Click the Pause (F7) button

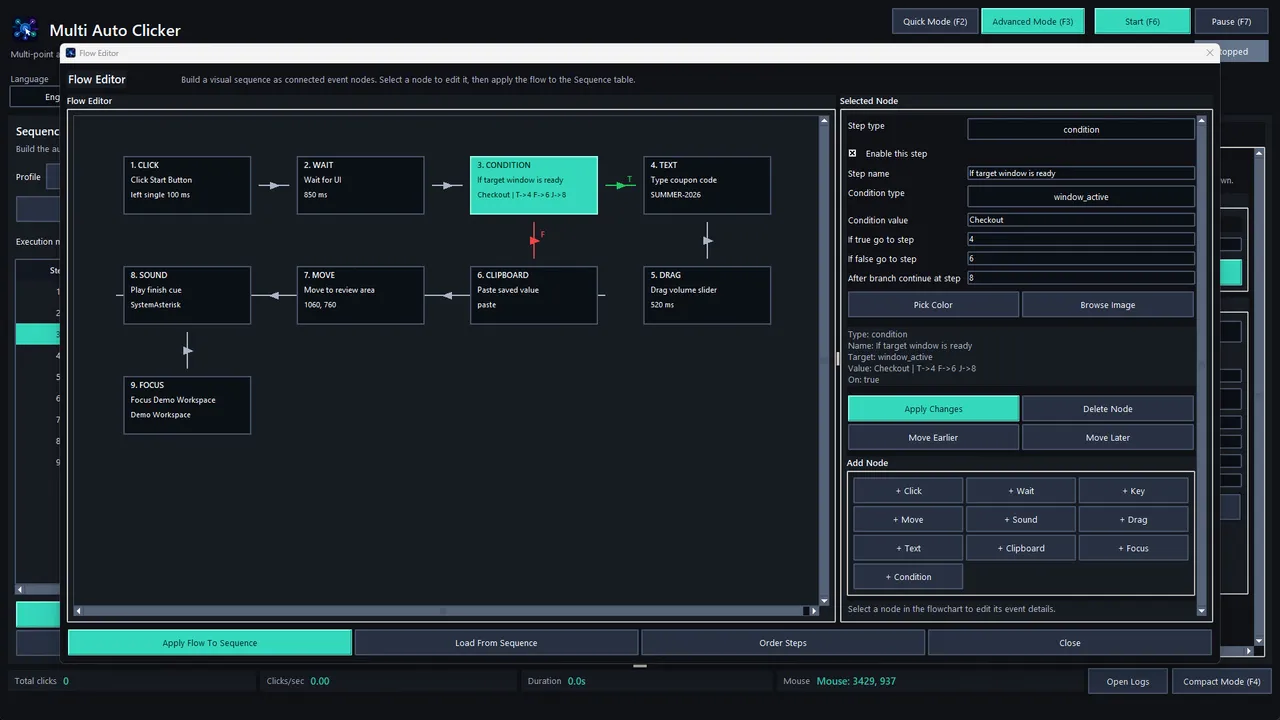[x=1231, y=21]
